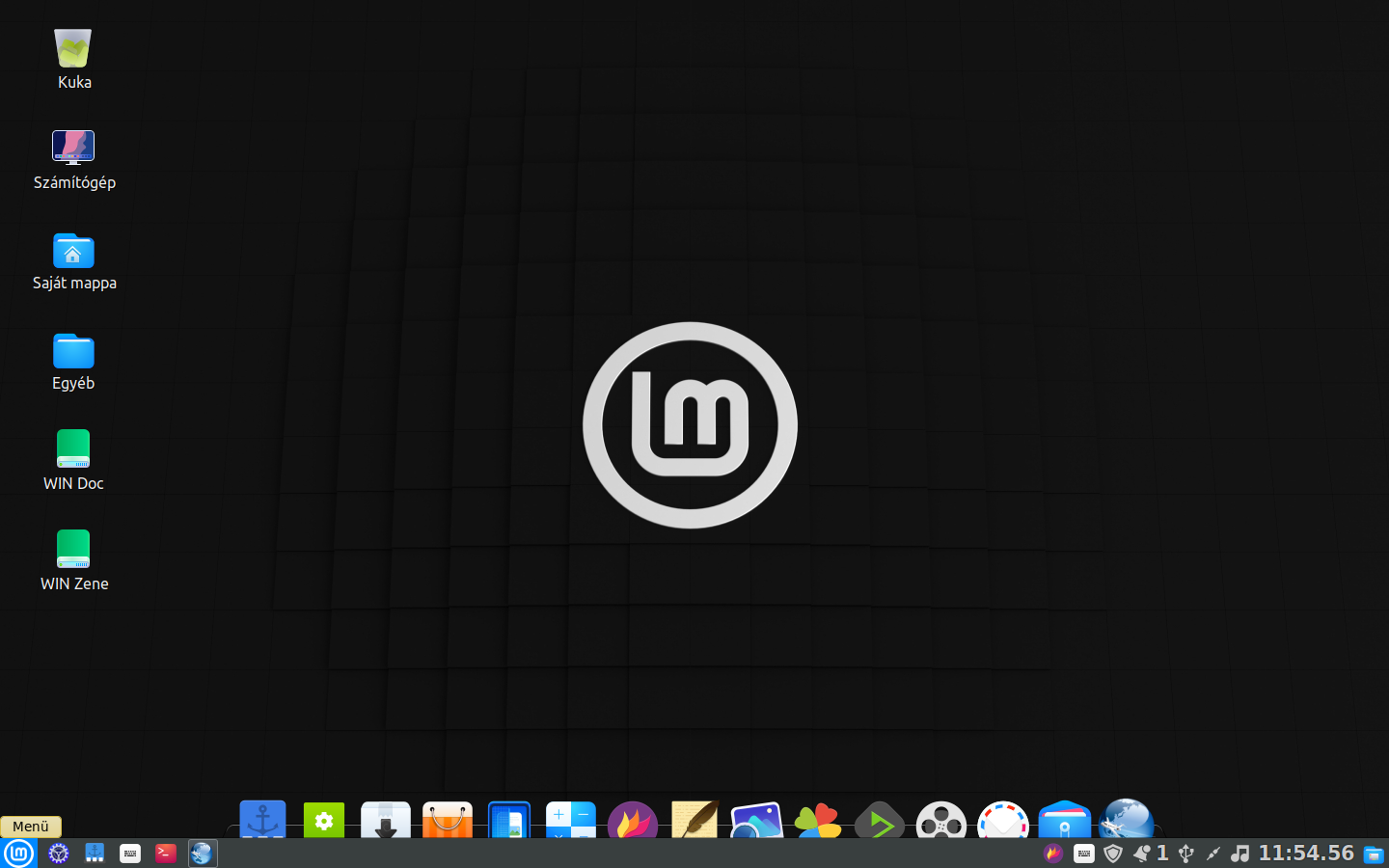Select the Saját mappa label text
1389x868 pixels.
74,284
